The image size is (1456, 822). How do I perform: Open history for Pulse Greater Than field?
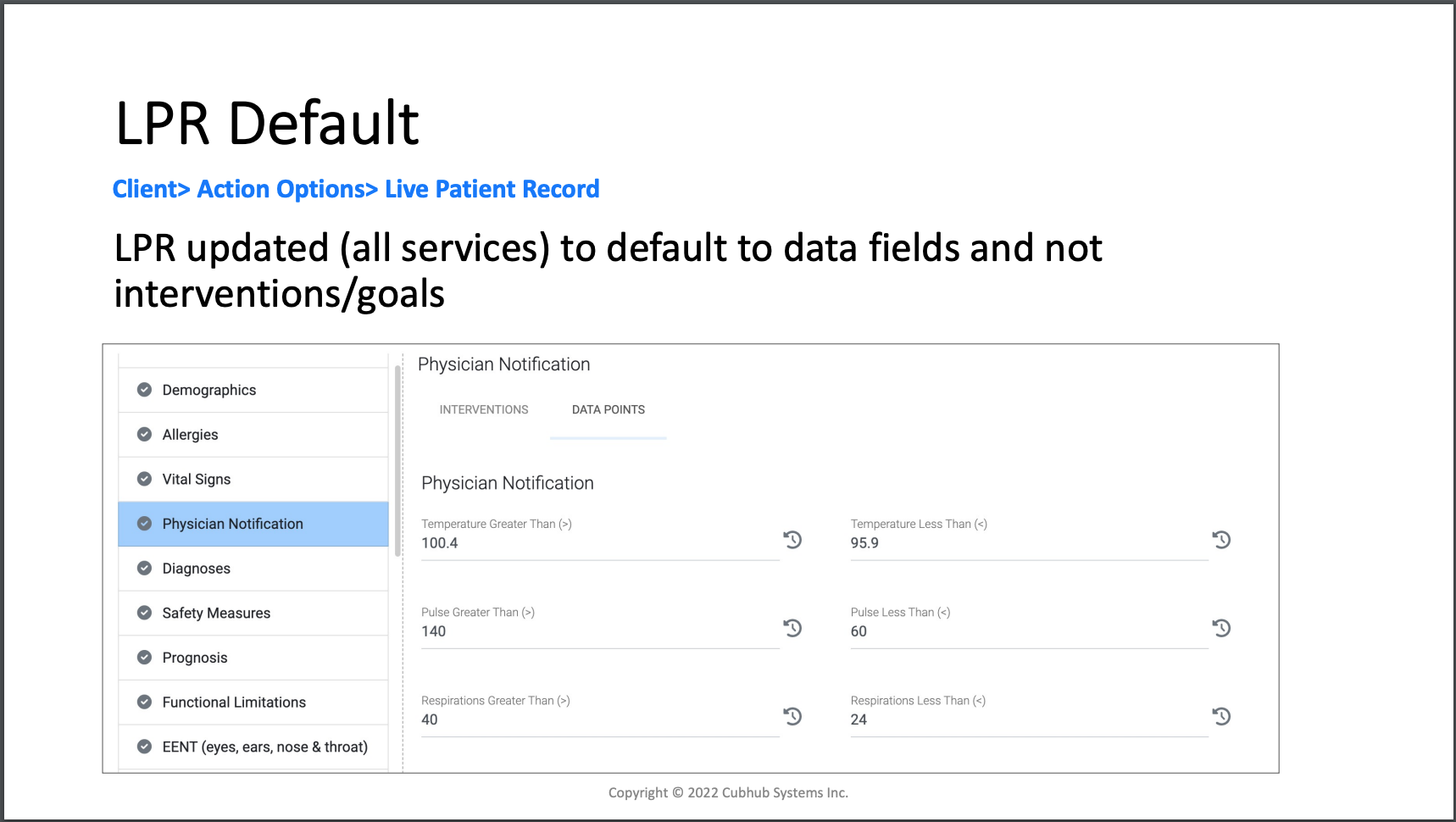click(x=792, y=628)
